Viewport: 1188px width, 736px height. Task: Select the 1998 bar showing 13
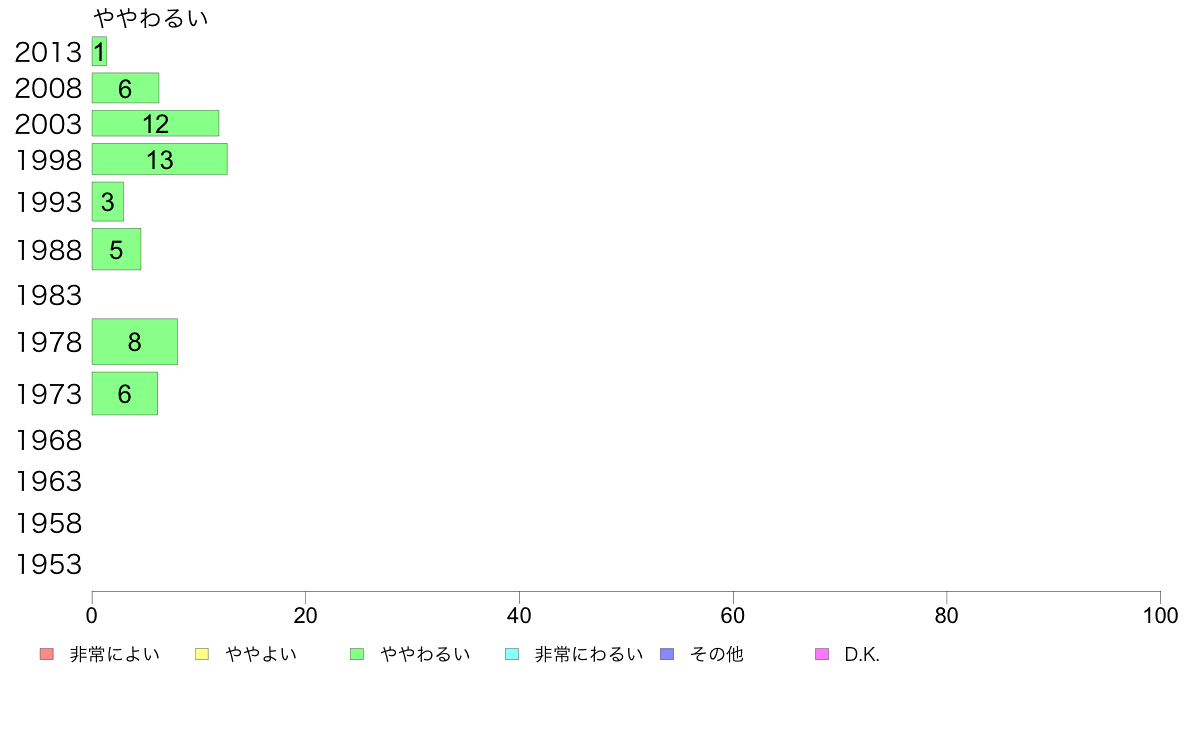[160, 159]
